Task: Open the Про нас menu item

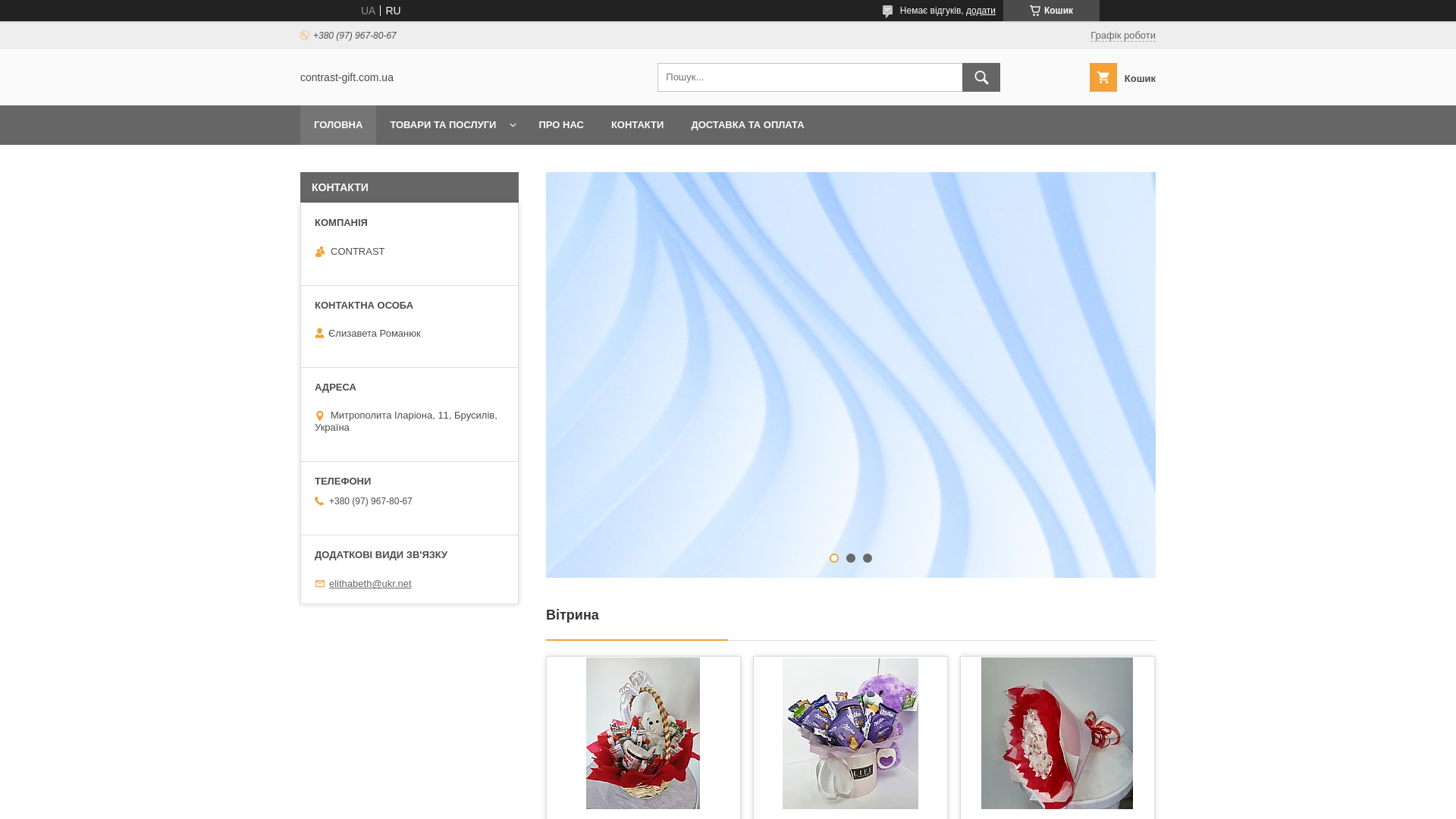Action: point(561,125)
